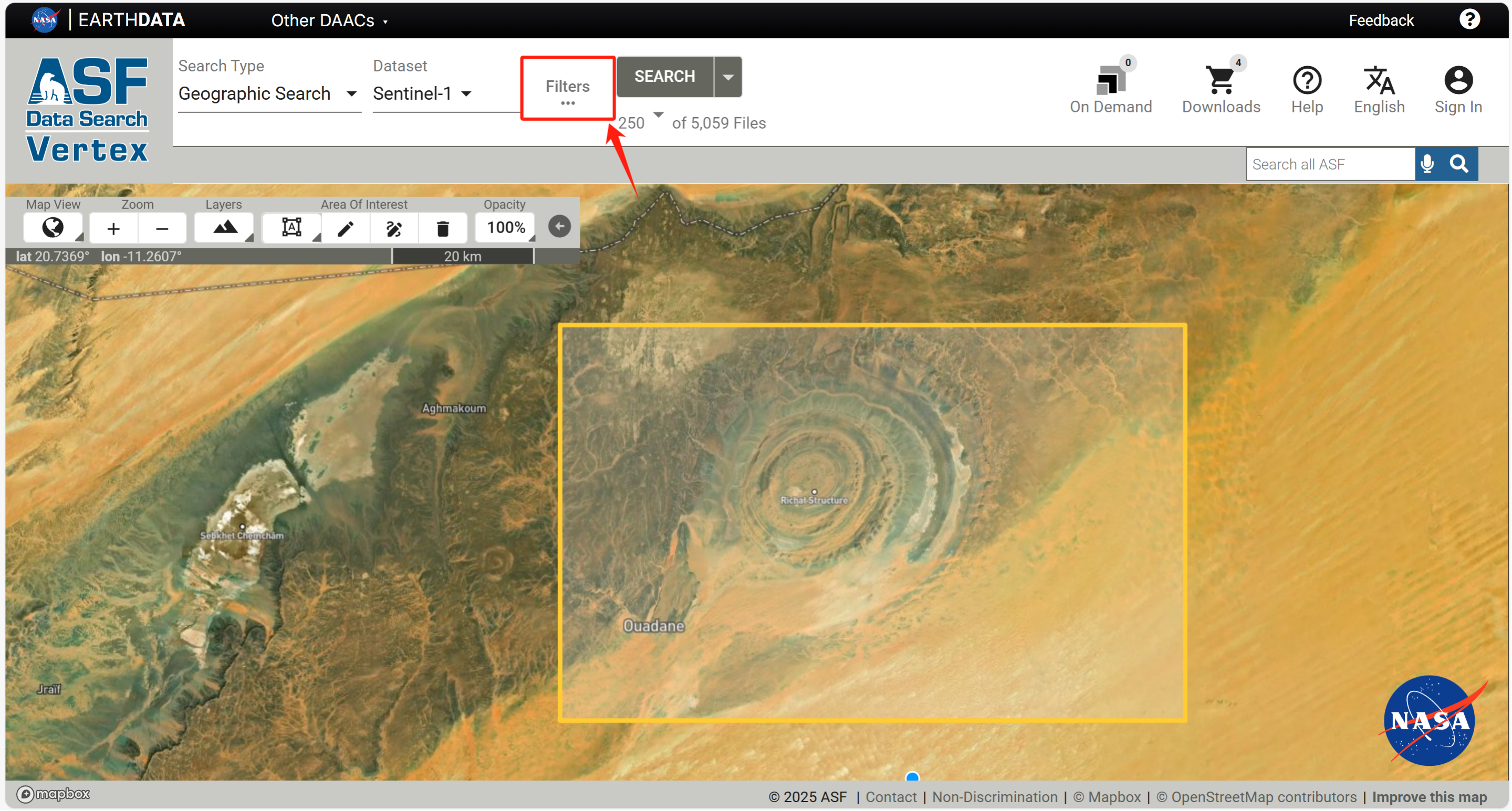The width and height of the screenshot is (1512, 811).
Task: Open the Non-Discrimination link
Action: [x=995, y=797]
